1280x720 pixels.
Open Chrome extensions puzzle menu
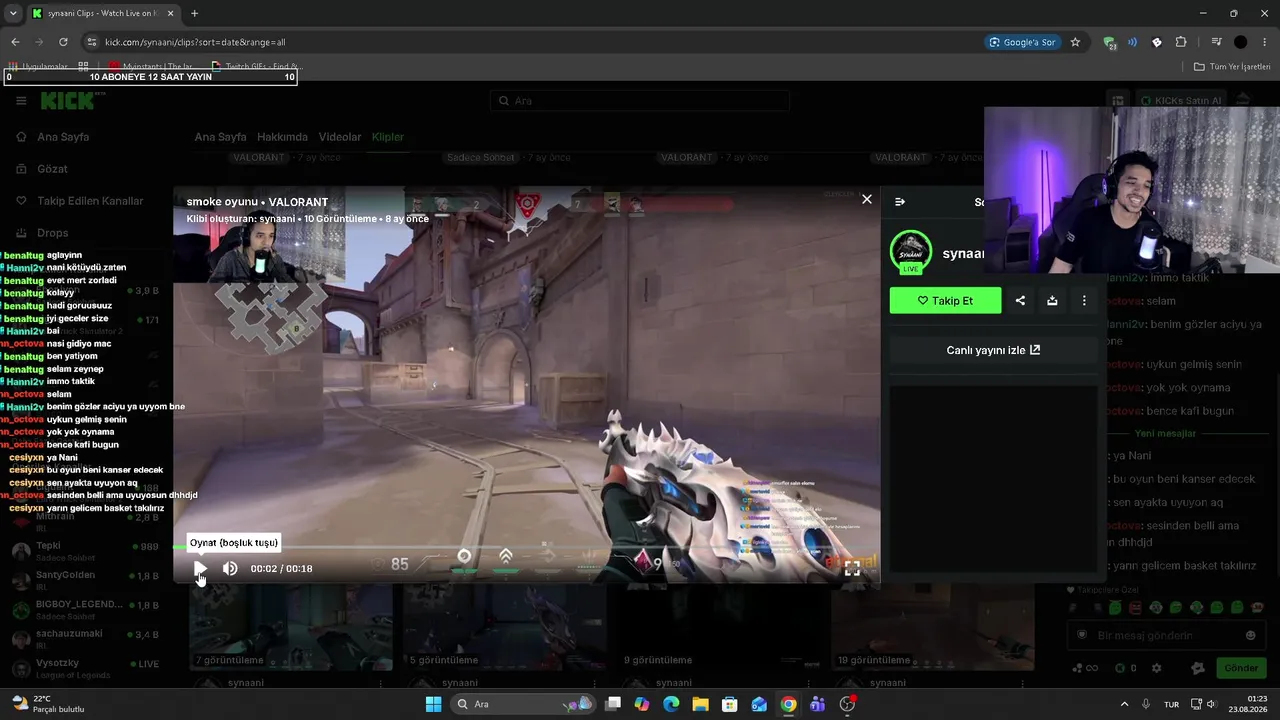[x=1181, y=42]
